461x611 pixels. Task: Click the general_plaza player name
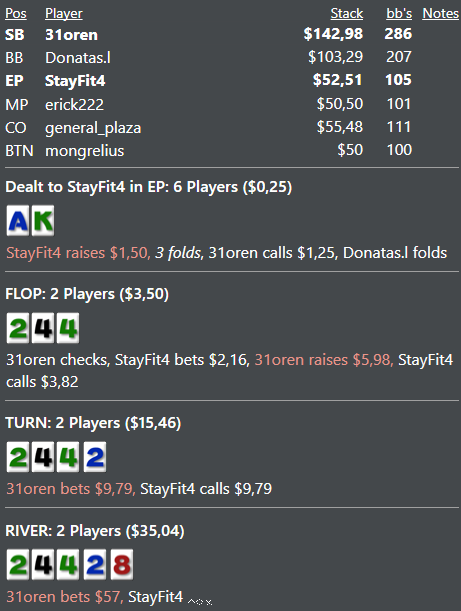pyautogui.click(x=93, y=128)
